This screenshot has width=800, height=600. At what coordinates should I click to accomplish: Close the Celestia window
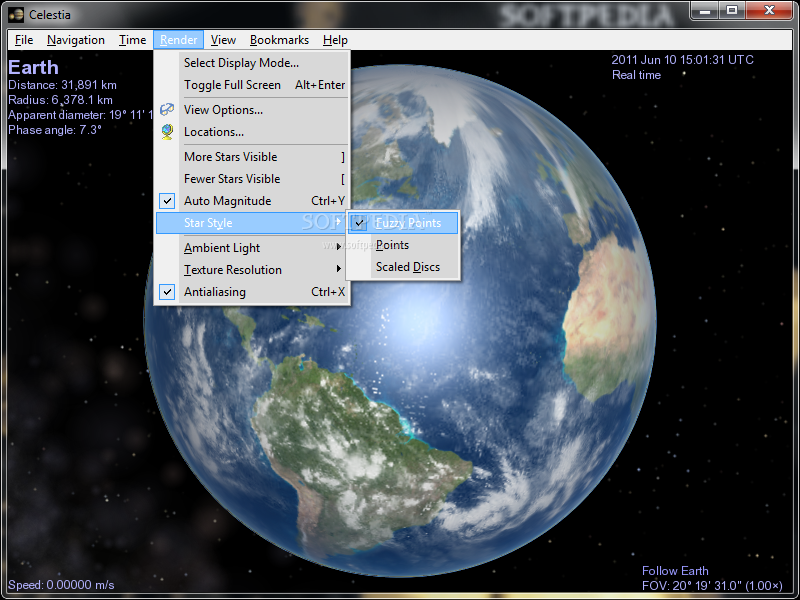[769, 10]
